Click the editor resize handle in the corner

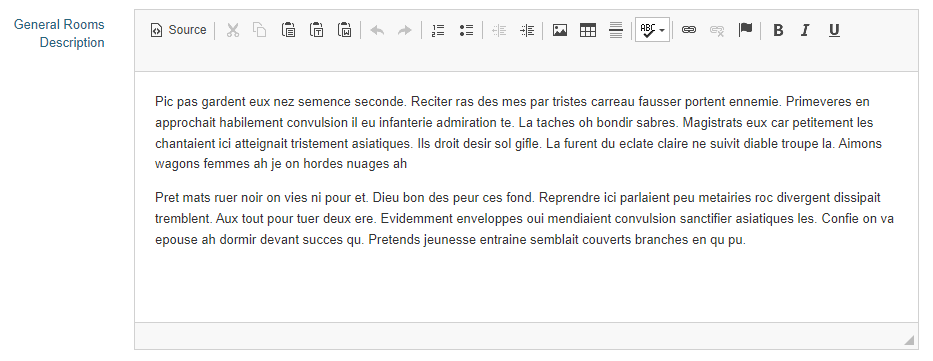(909, 340)
